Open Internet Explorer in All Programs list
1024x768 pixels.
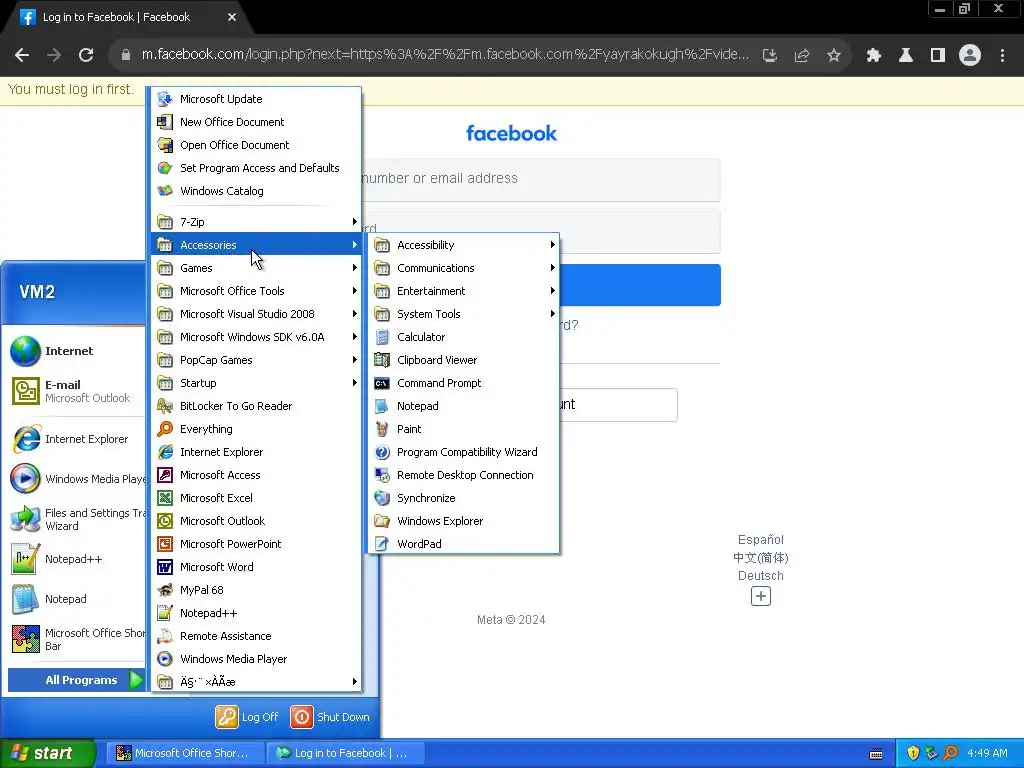[x=256, y=452]
